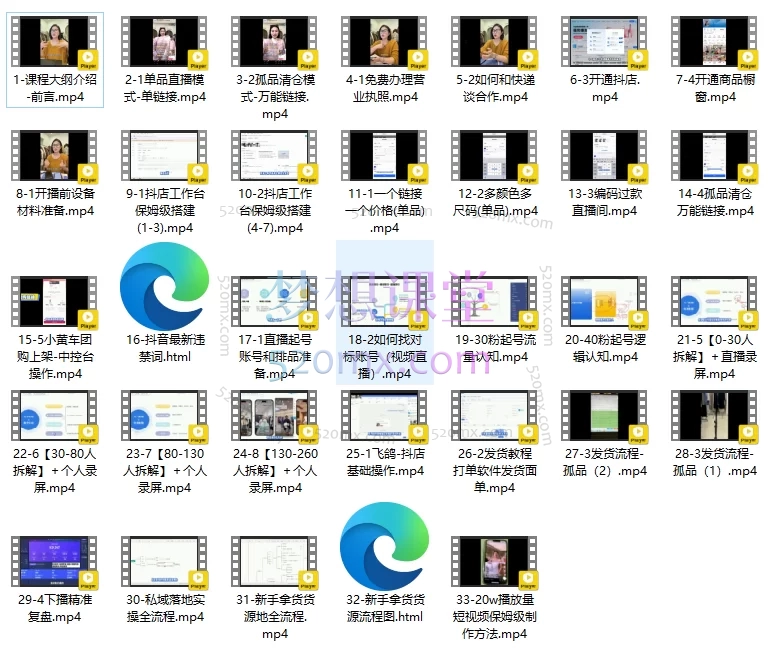Screen dimensions: 773x651
Task: Click file name 6-3开通抖店.mp4
Action: [x=605, y=88]
